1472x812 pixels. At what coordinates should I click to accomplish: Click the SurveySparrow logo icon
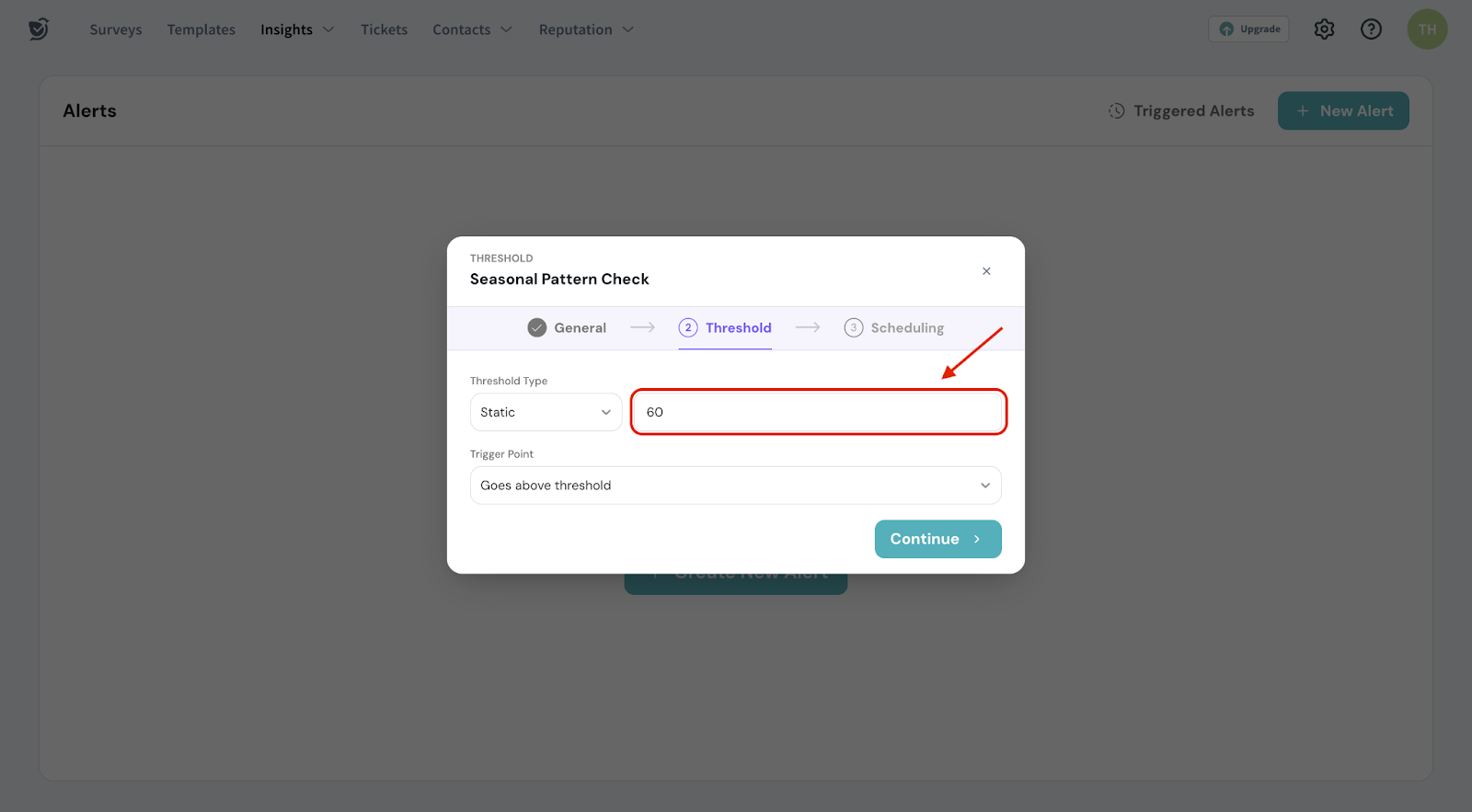point(38,29)
